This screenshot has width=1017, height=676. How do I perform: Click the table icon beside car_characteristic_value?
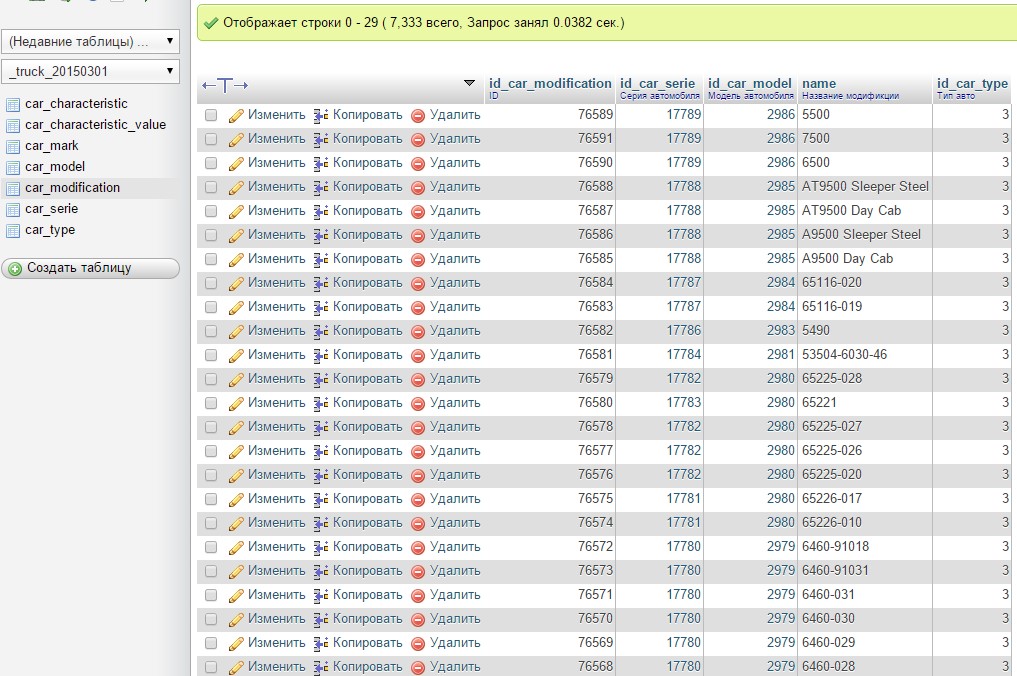[13, 125]
